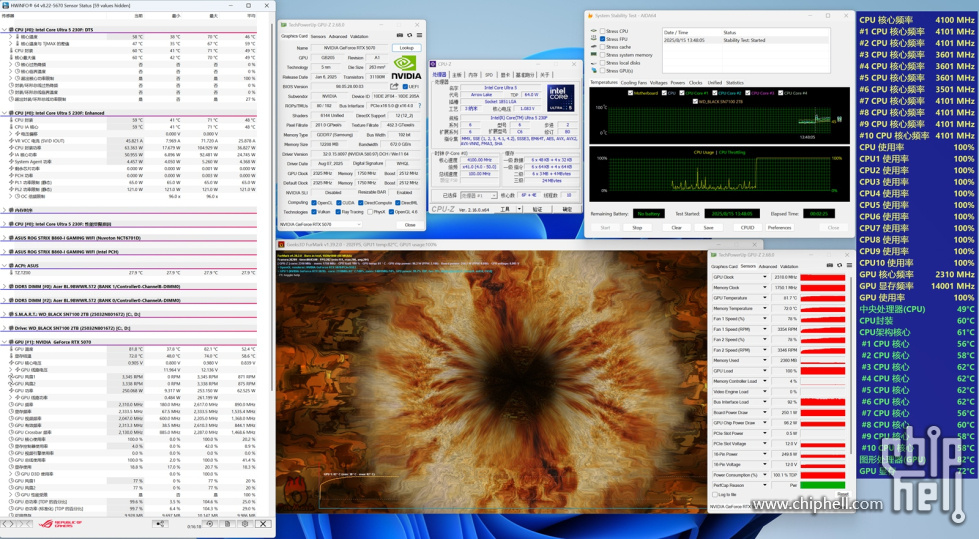Click the BIOS export share icon in GPU-Z
979x539 pixels.
click(394, 86)
